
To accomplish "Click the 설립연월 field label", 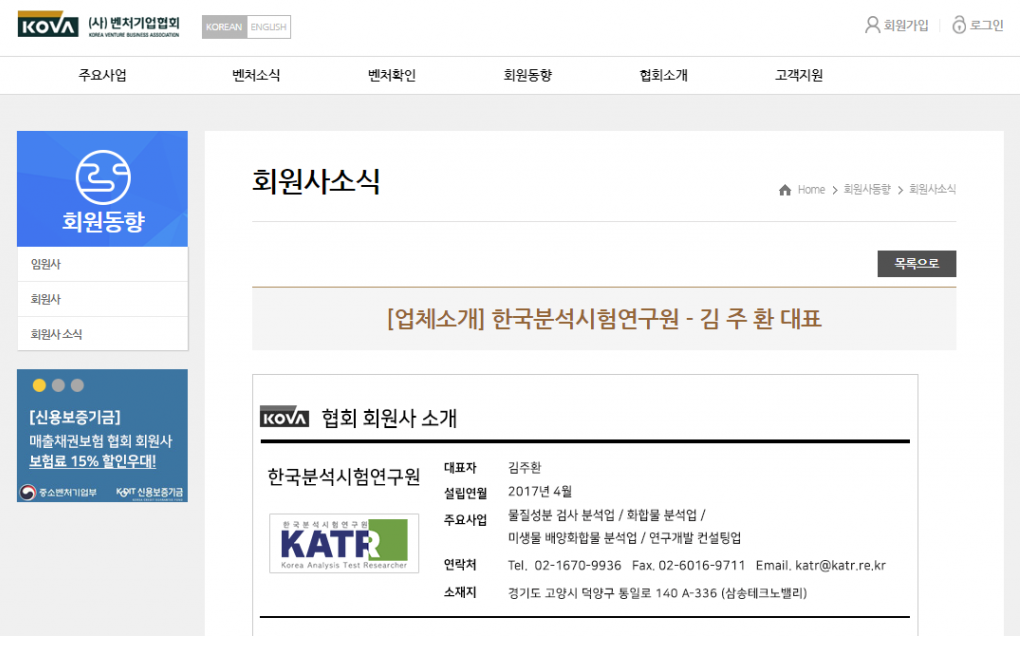I will coord(465,493).
